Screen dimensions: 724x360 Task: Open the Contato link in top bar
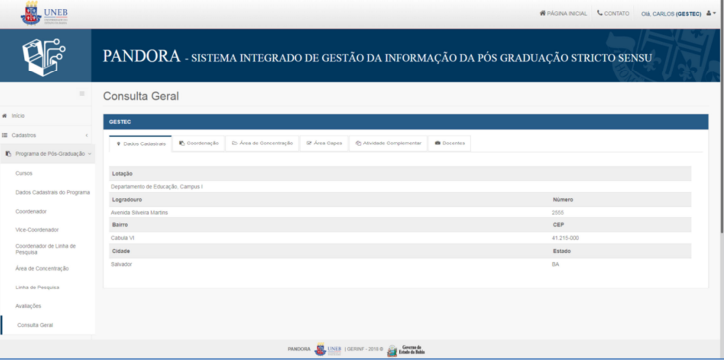pos(613,14)
